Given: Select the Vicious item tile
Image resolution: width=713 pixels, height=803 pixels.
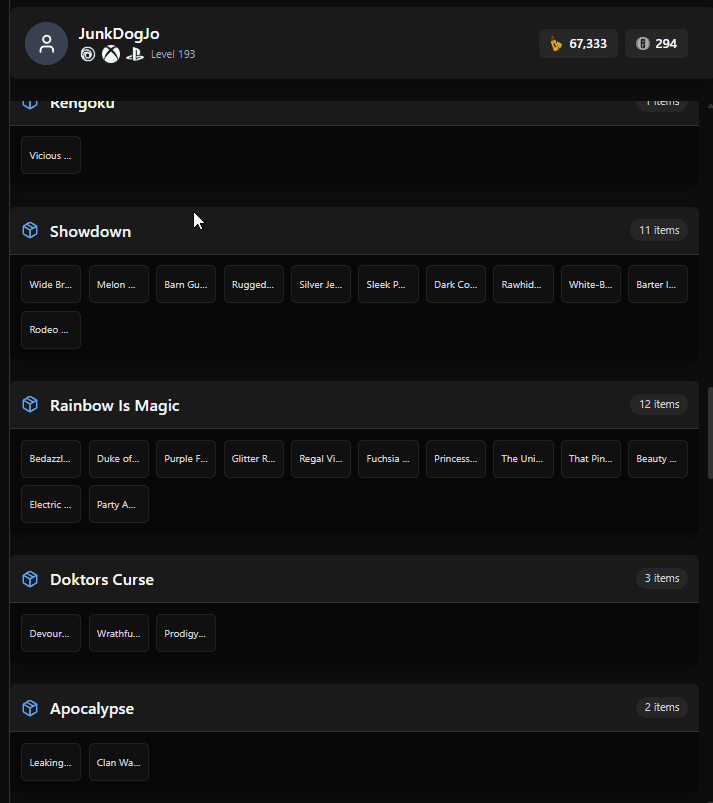Looking at the screenshot, I should point(51,155).
